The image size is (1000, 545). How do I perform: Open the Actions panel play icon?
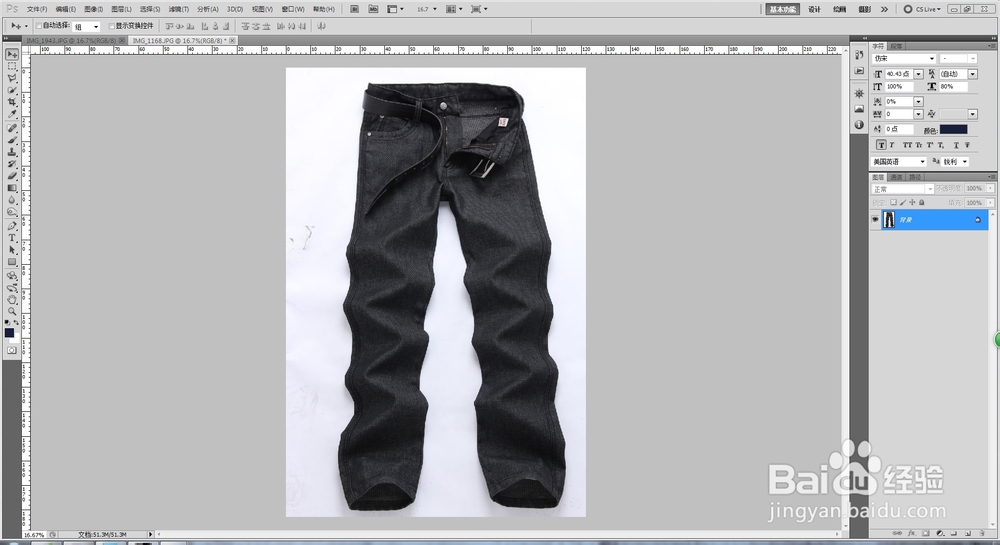pos(859,71)
